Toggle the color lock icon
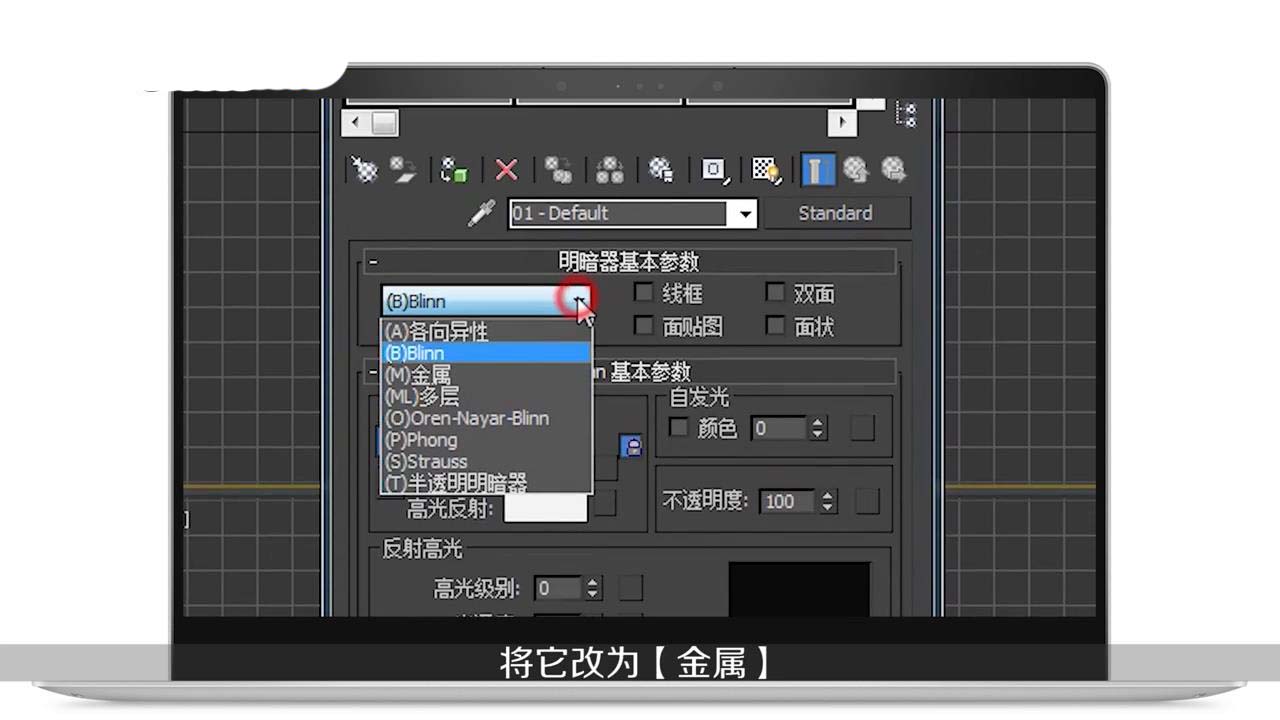 pyautogui.click(x=631, y=446)
